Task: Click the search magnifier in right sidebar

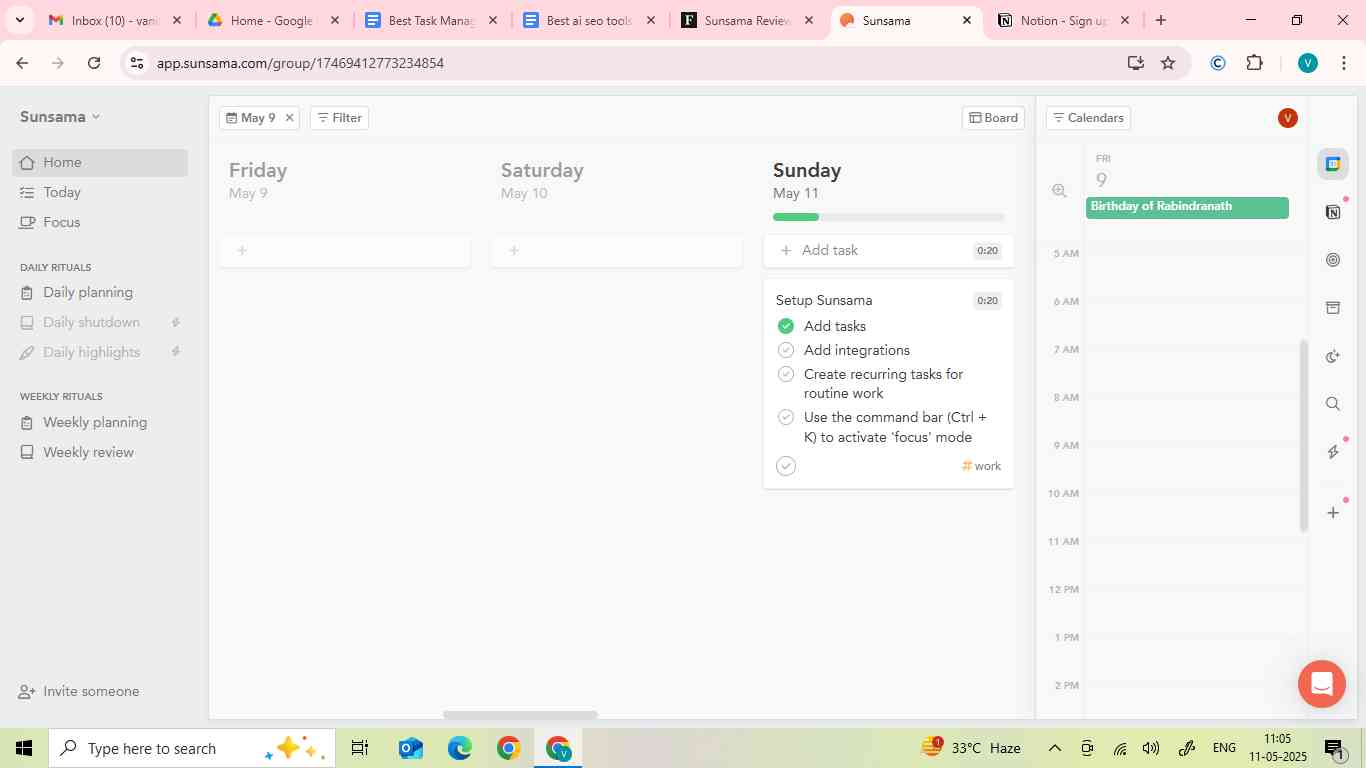Action: [x=1332, y=404]
